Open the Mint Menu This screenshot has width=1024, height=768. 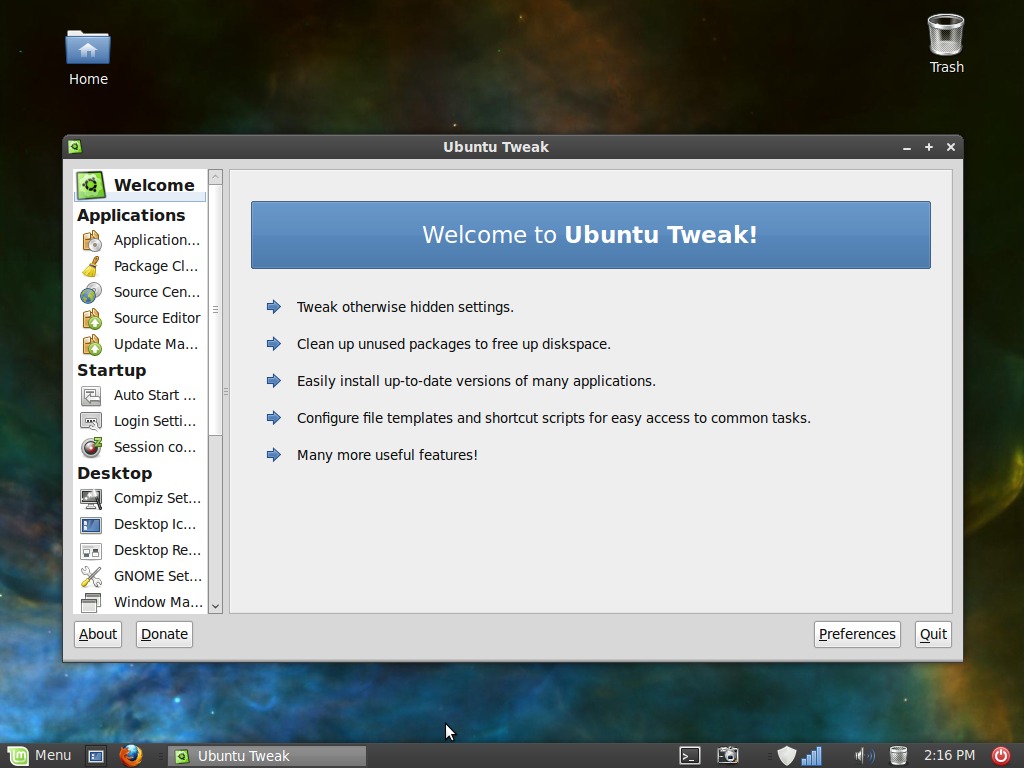[39, 756]
